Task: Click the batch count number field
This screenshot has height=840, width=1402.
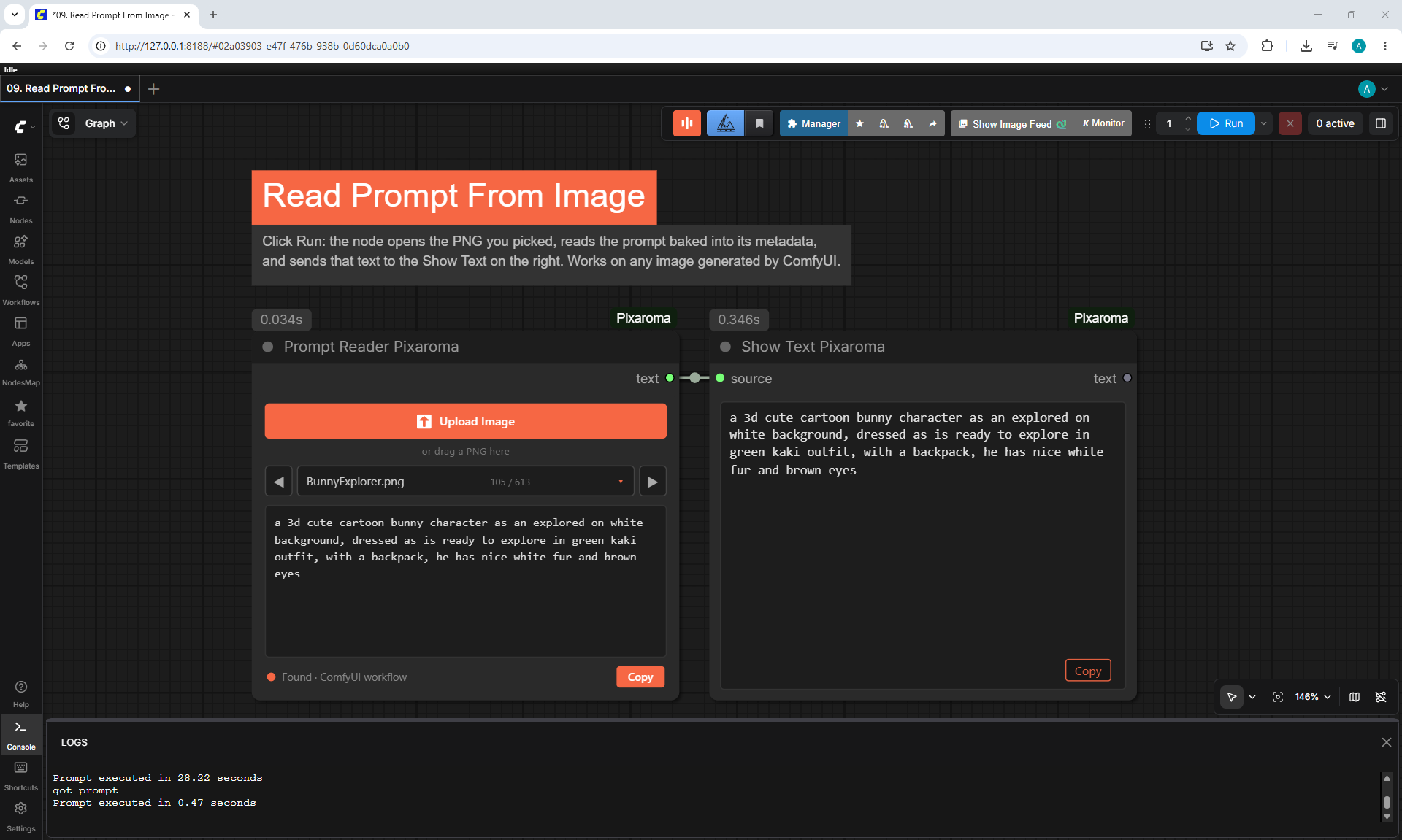Action: click(1169, 123)
